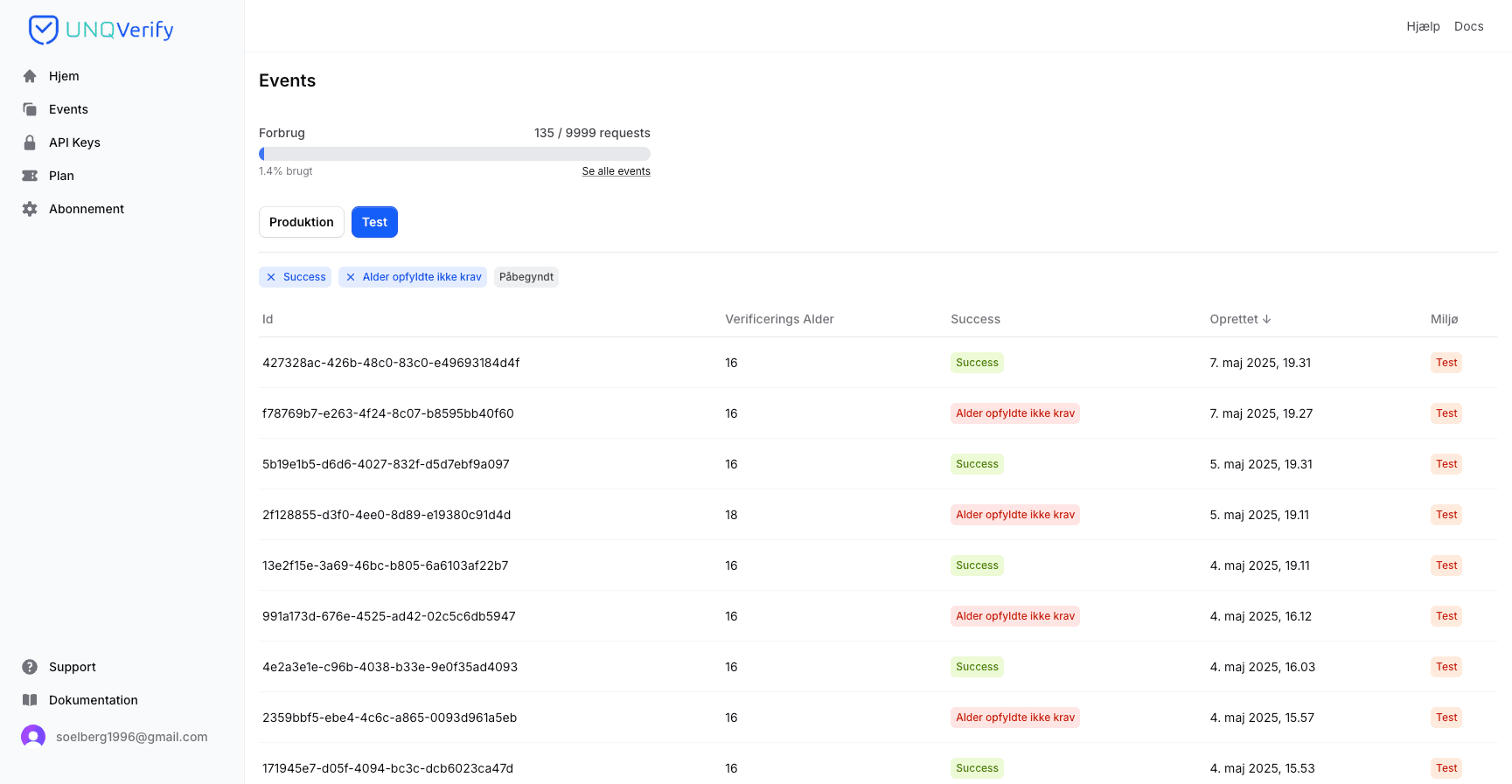Open Dokumentation via the book icon
The width and height of the screenshot is (1512, 784).
pyautogui.click(x=30, y=700)
